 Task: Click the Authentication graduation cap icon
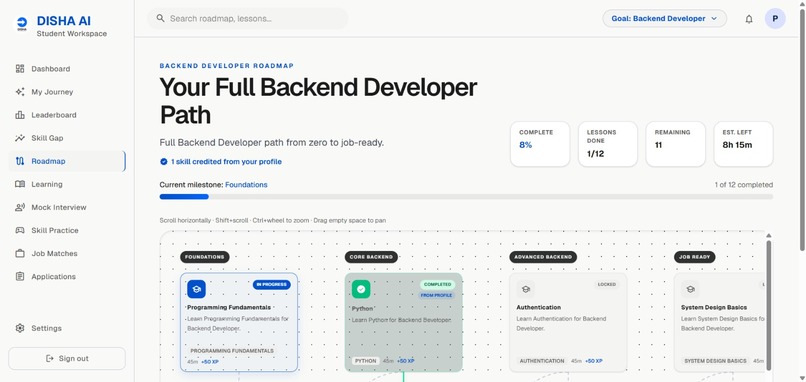(x=525, y=289)
